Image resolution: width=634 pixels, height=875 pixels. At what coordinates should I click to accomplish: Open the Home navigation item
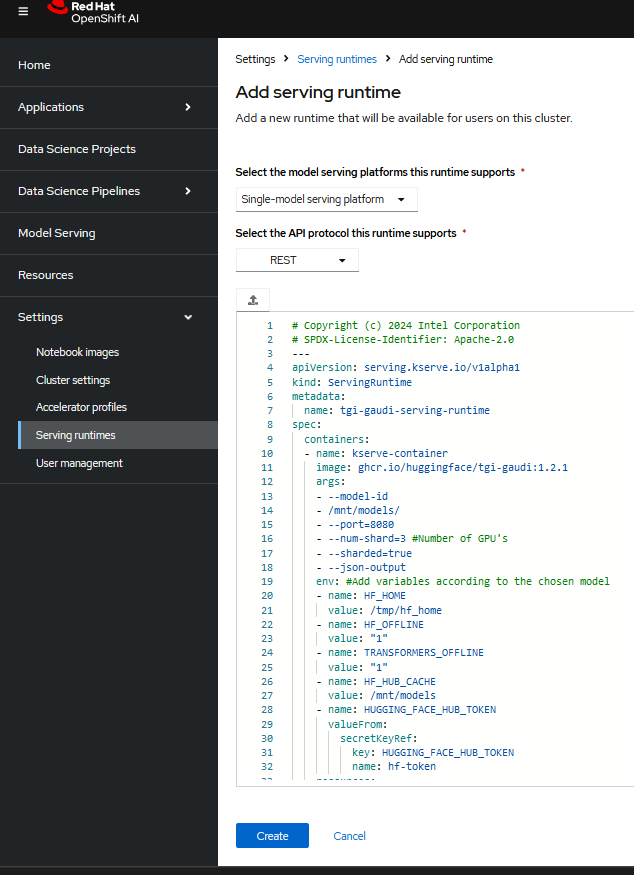point(34,65)
